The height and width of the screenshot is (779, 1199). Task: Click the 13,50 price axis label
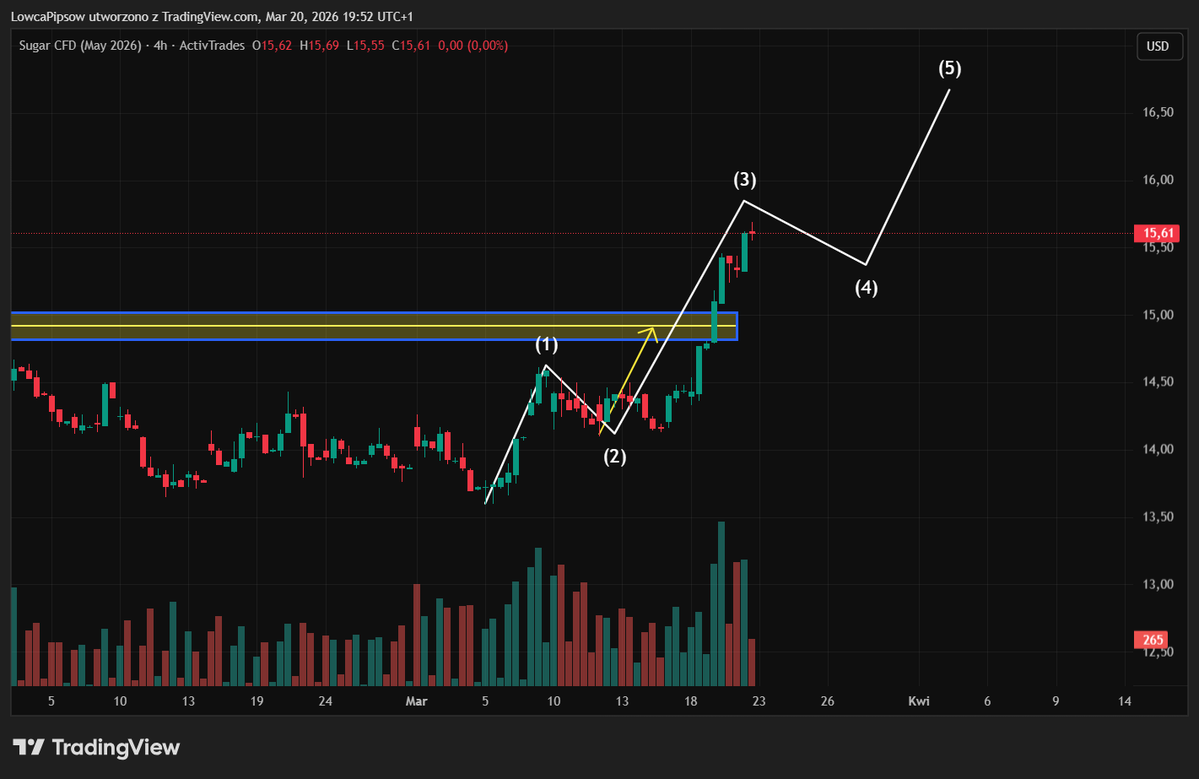[x=1158, y=517]
